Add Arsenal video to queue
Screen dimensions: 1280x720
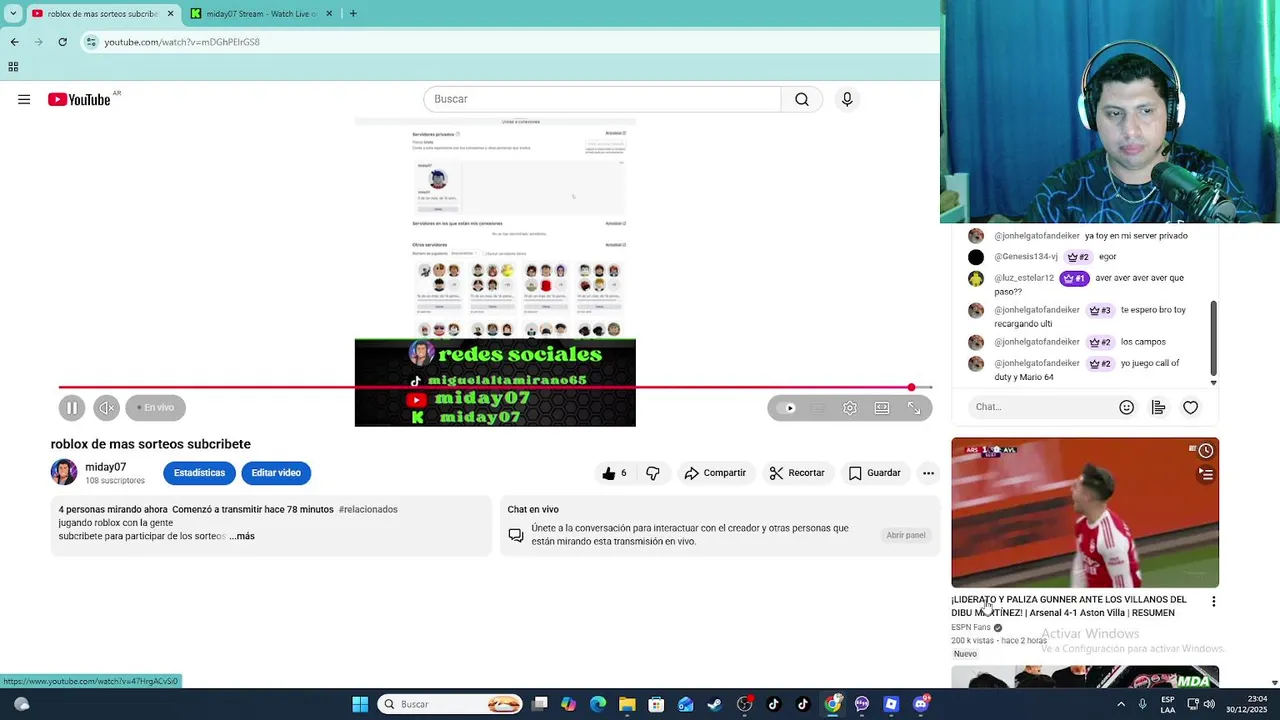click(1206, 475)
